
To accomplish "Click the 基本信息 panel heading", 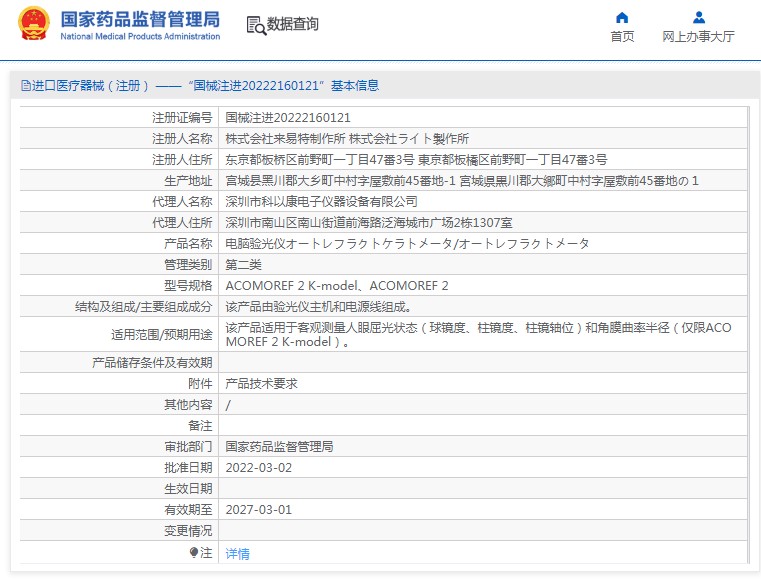I will (x=355, y=86).
